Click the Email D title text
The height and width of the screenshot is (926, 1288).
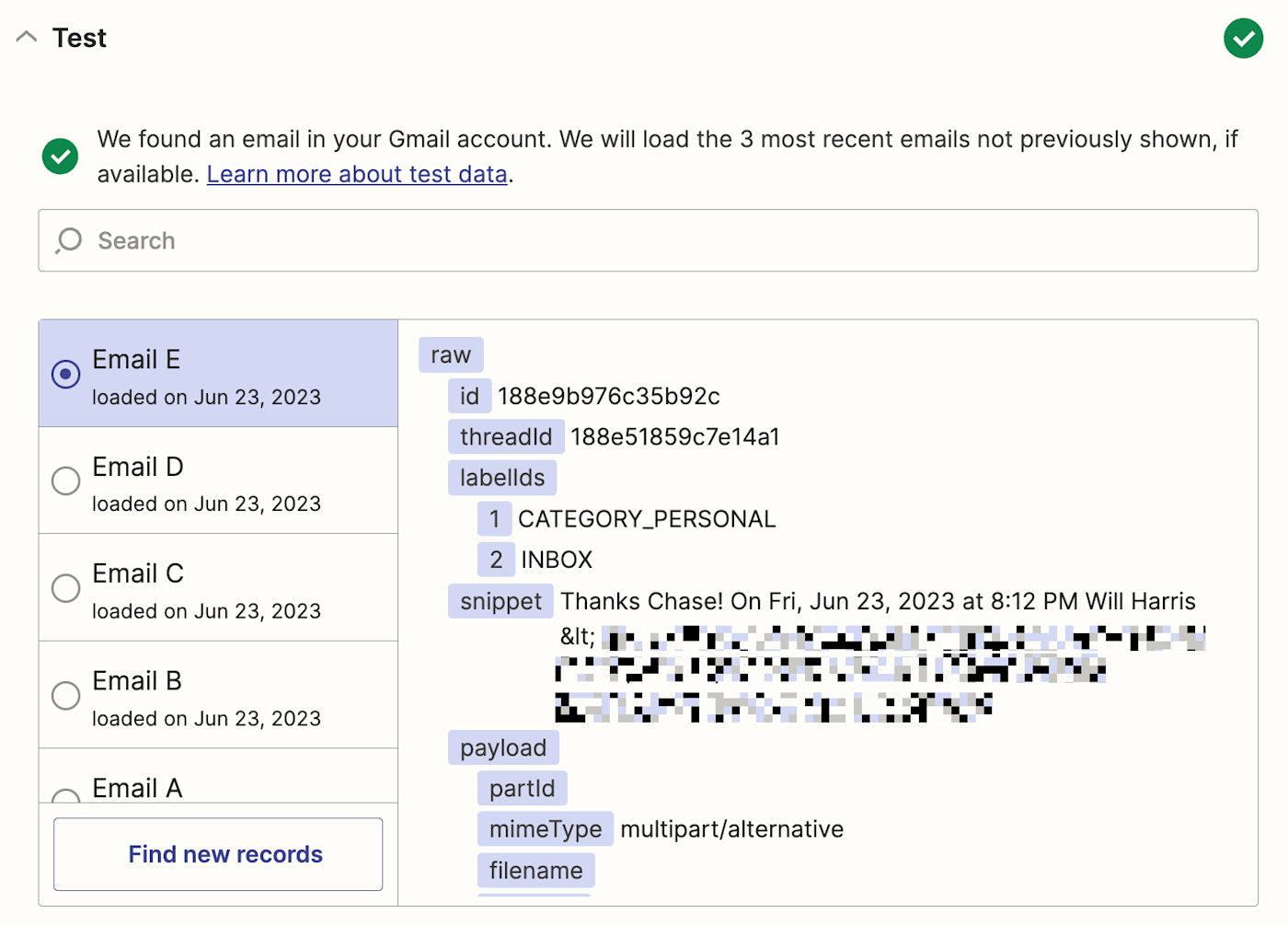pyautogui.click(x=138, y=467)
